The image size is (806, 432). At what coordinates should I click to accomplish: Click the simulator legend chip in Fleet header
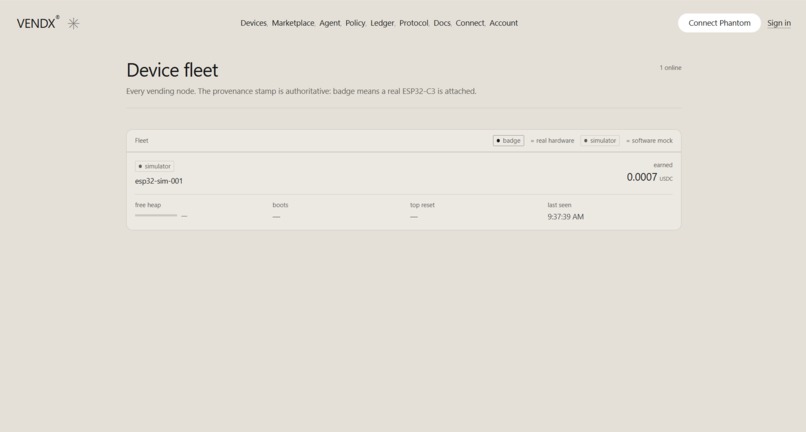[x=600, y=140]
